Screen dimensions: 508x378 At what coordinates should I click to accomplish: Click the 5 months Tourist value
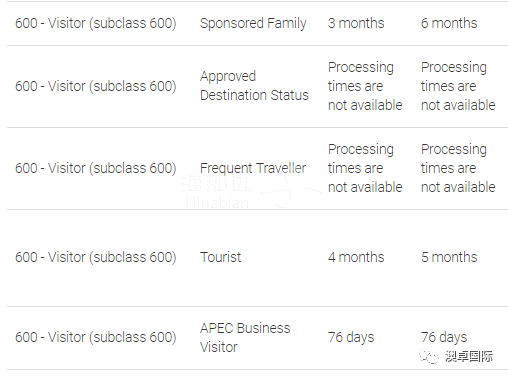click(x=449, y=257)
